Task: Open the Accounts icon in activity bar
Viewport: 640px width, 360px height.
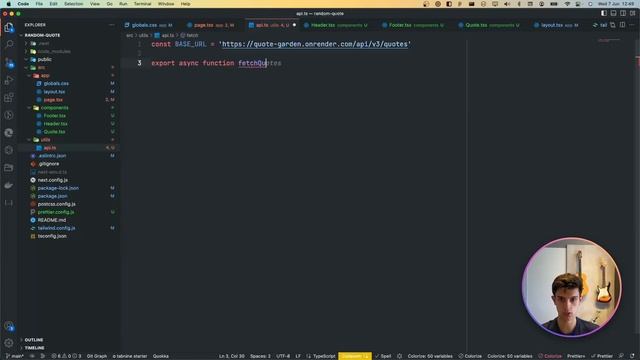Action: [9, 326]
